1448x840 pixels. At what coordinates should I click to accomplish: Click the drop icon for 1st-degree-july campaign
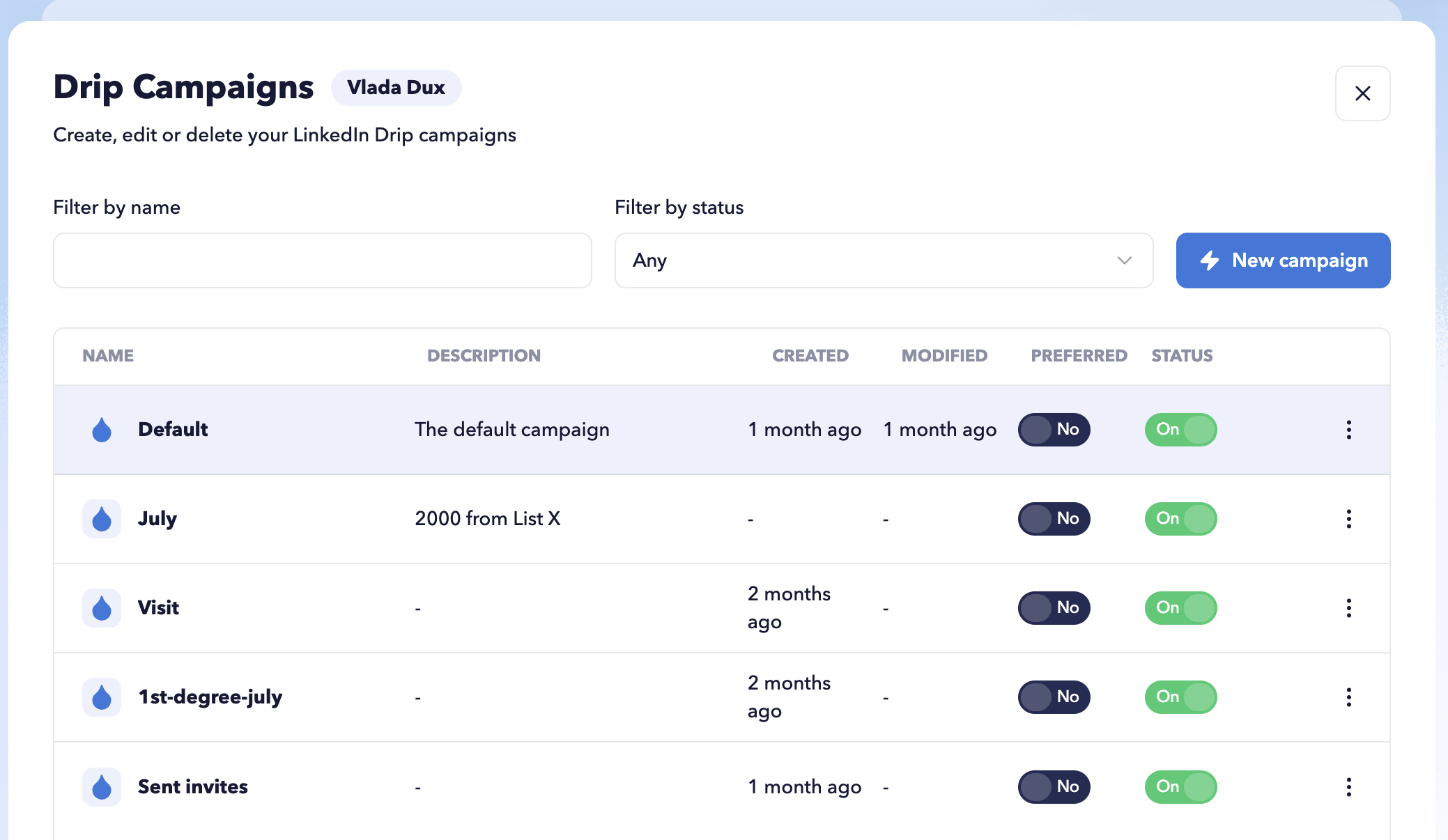tap(102, 697)
